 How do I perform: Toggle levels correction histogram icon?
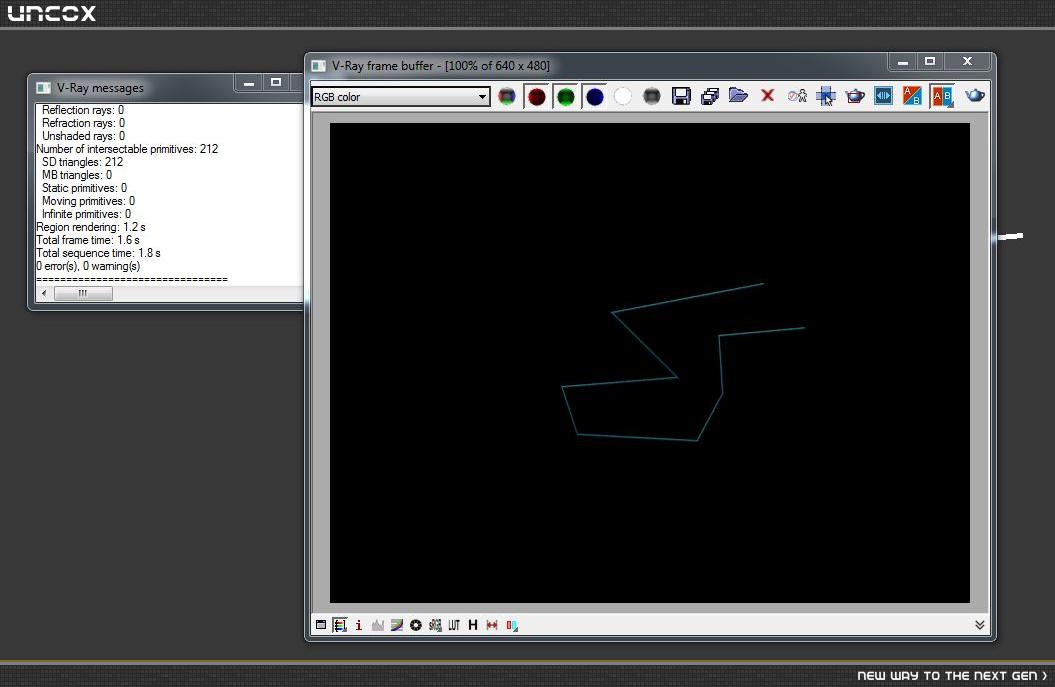(x=377, y=625)
